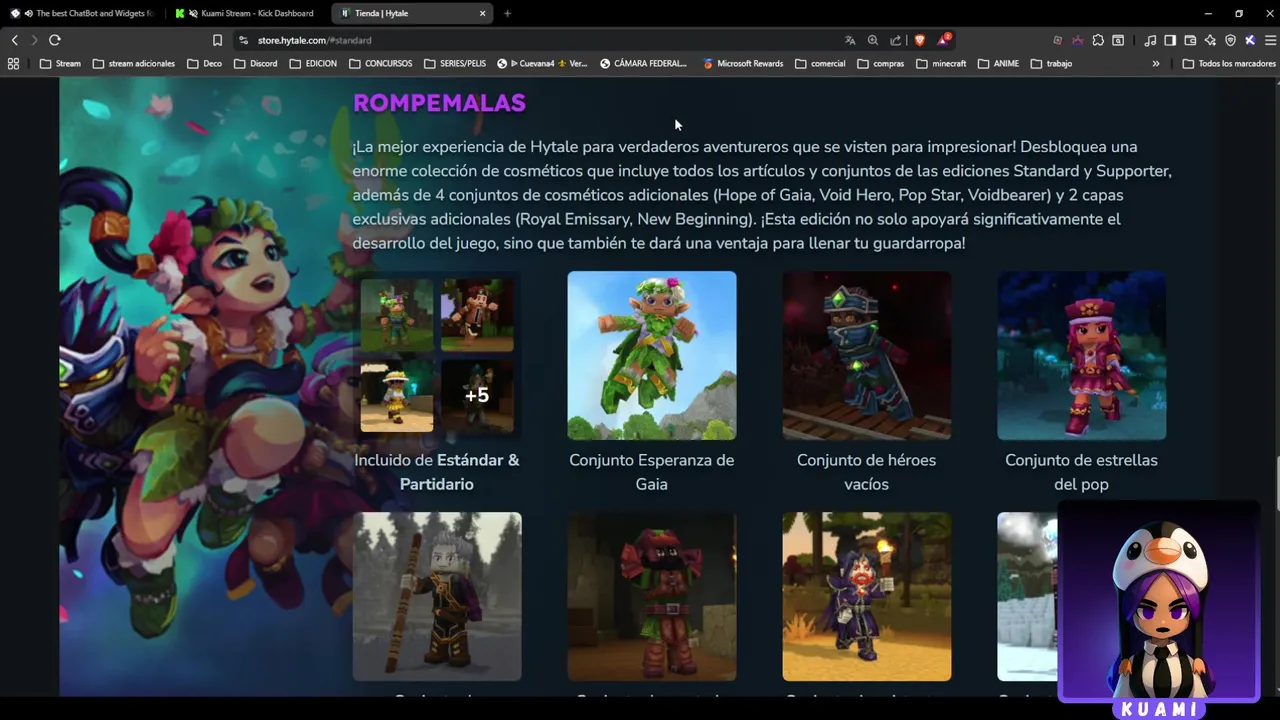Click the grey-haired staff character set image
This screenshot has height=720, width=1280.
pos(437,596)
